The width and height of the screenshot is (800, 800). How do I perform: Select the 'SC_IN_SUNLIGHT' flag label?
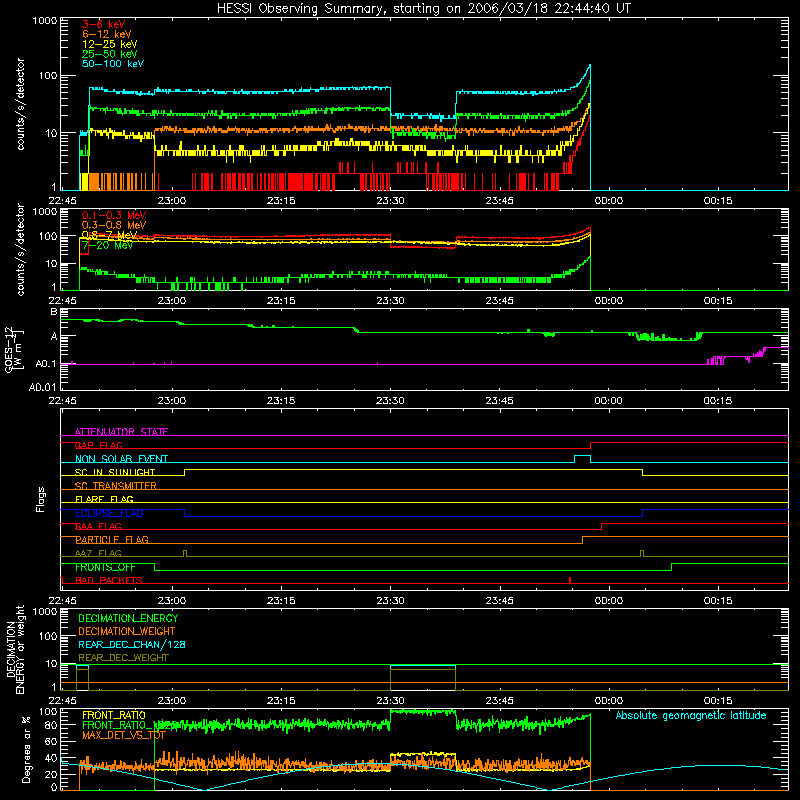tap(115, 472)
